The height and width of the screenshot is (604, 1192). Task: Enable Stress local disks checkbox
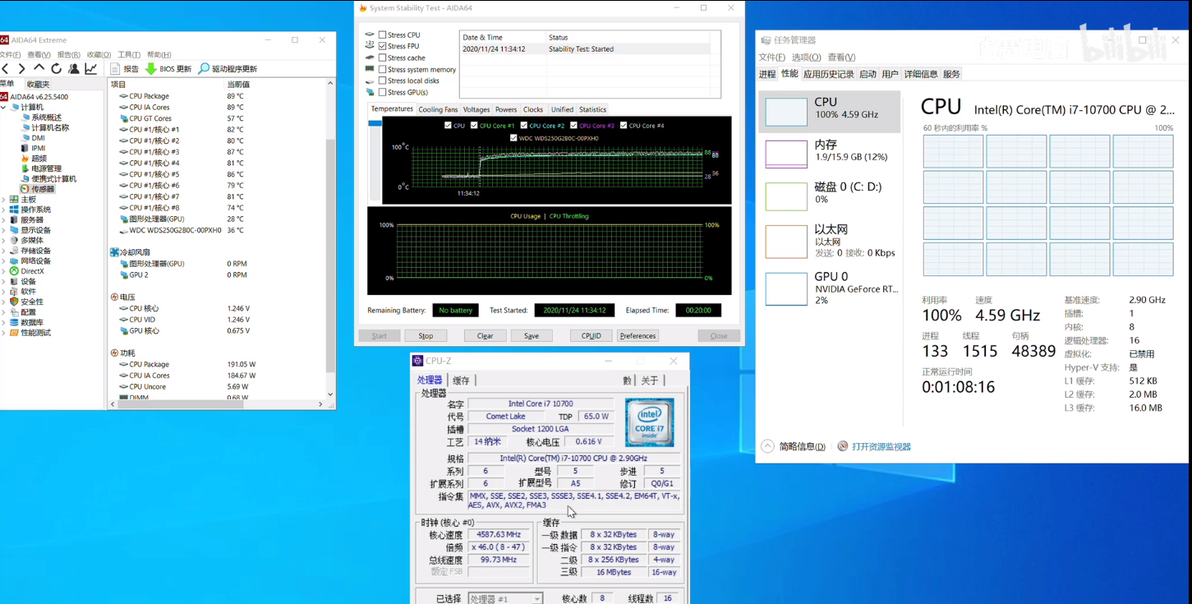[x=382, y=81]
